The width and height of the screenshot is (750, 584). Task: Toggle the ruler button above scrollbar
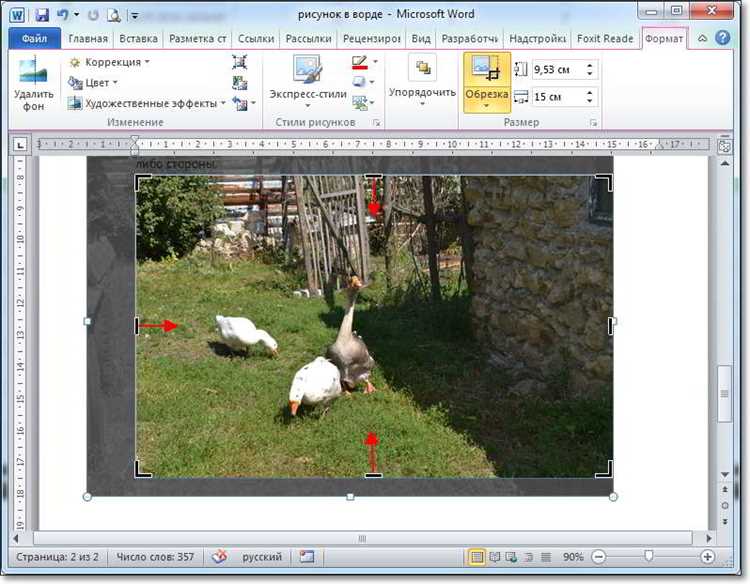pyautogui.click(x=725, y=147)
